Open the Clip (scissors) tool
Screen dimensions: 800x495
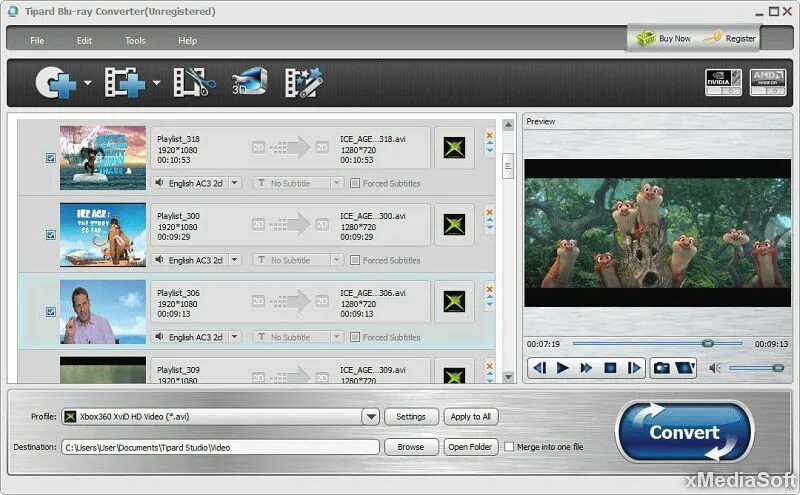(x=194, y=83)
